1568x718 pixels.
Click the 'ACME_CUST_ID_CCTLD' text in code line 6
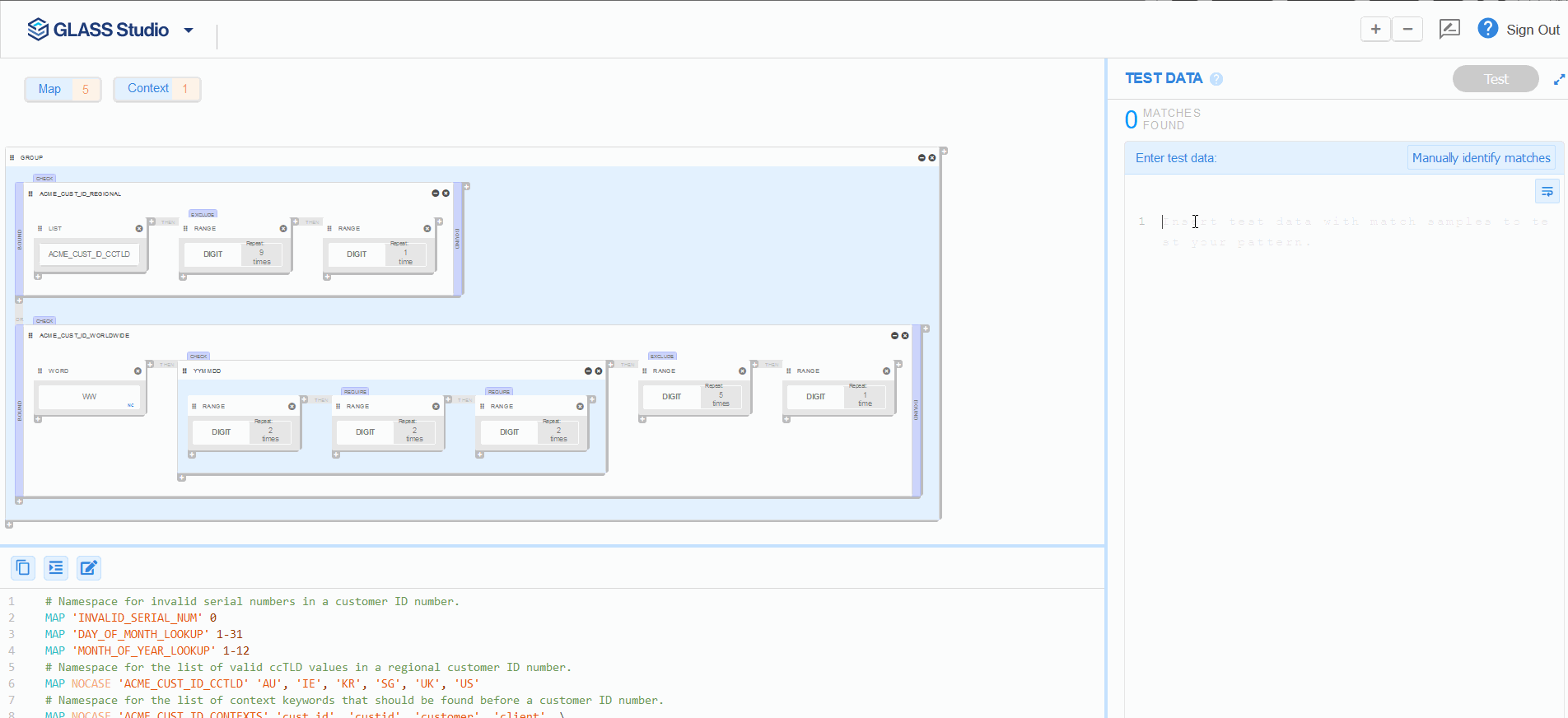(183, 683)
